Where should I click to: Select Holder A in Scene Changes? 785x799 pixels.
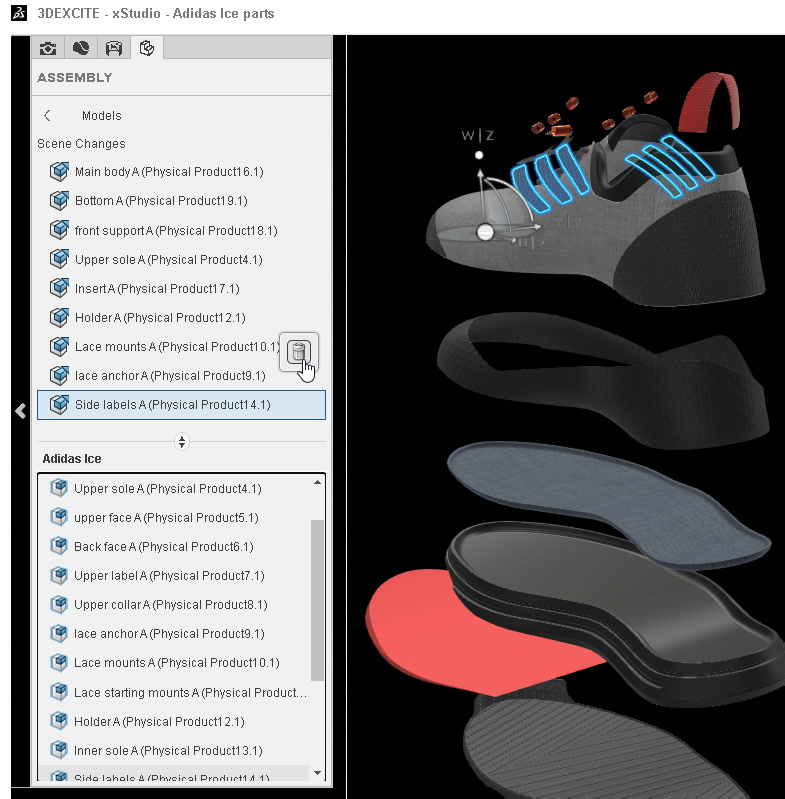pos(181,318)
